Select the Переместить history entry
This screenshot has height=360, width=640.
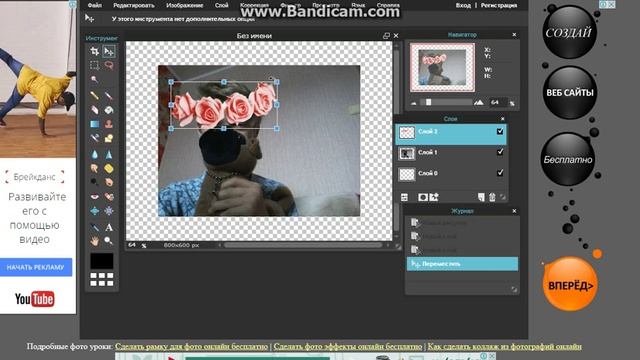(x=462, y=264)
